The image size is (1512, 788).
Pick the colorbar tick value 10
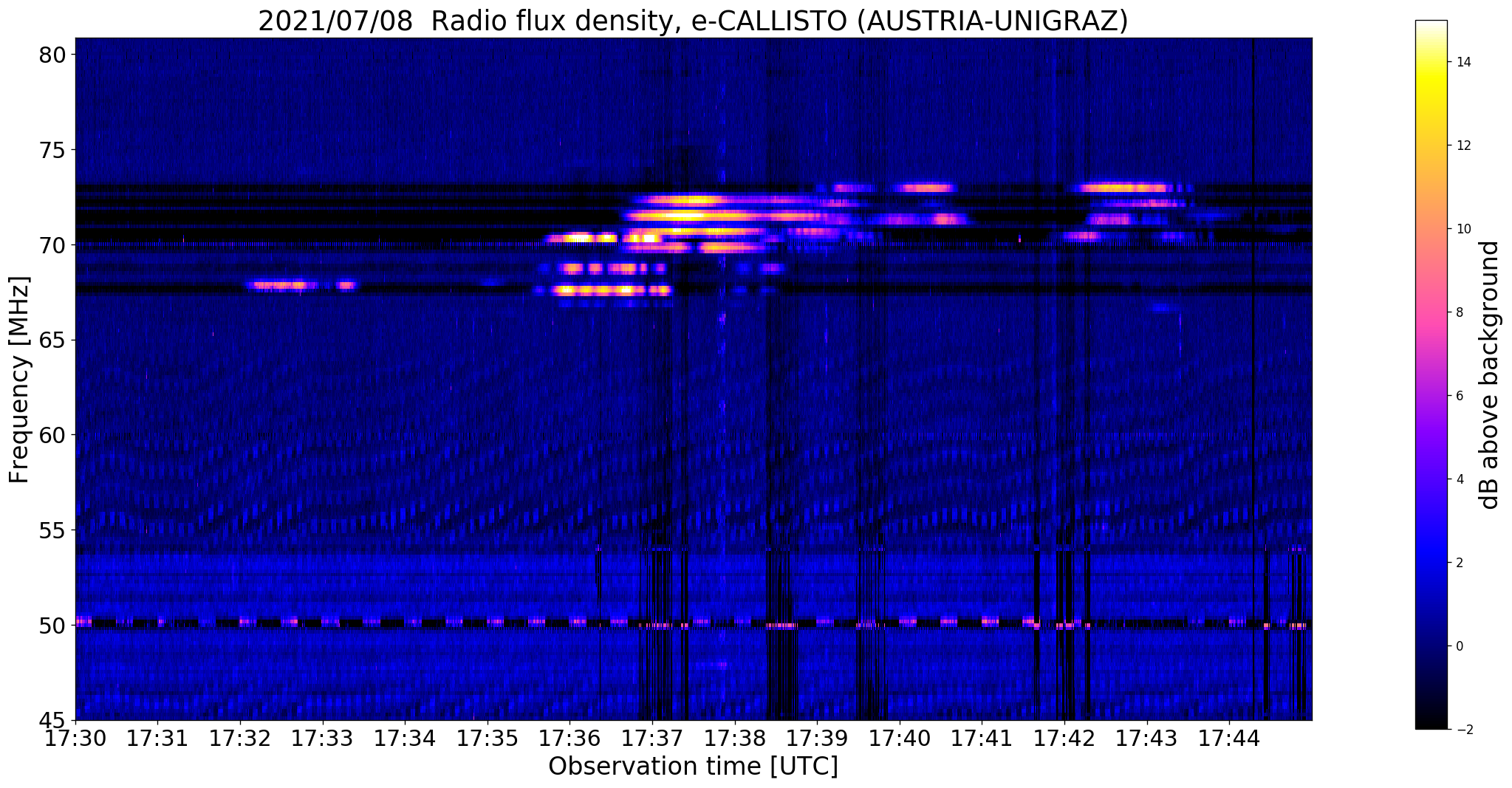[1465, 229]
